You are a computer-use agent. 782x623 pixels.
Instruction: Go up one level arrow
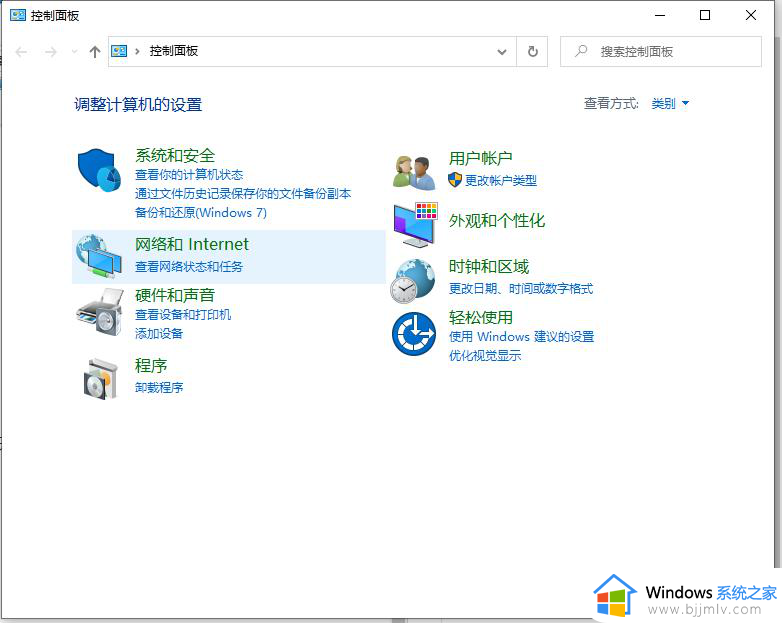[95, 51]
